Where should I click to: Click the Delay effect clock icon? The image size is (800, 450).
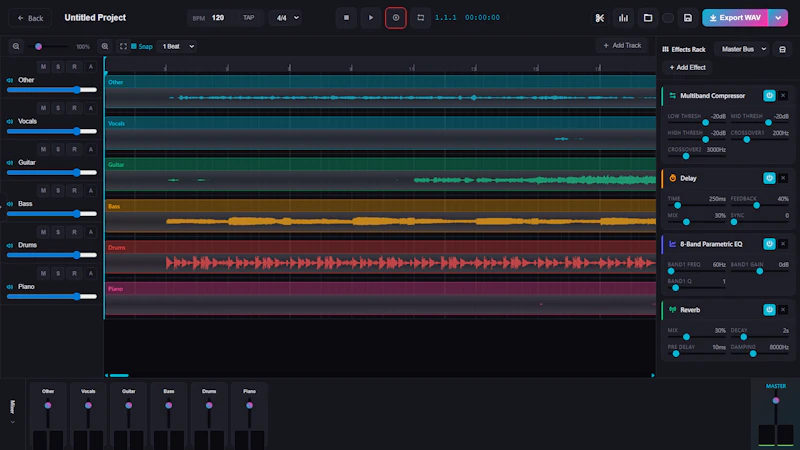[672, 178]
